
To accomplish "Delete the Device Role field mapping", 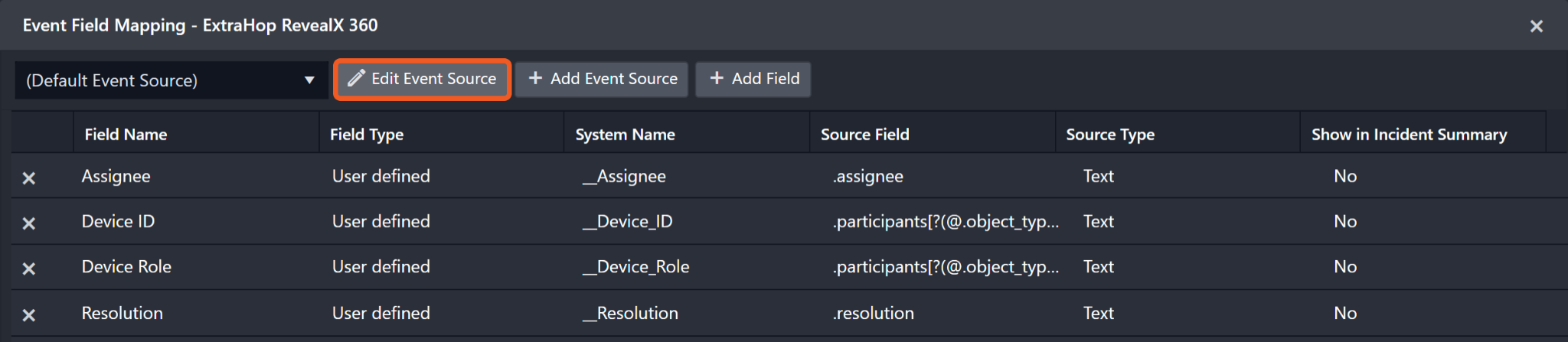I will (x=29, y=269).
